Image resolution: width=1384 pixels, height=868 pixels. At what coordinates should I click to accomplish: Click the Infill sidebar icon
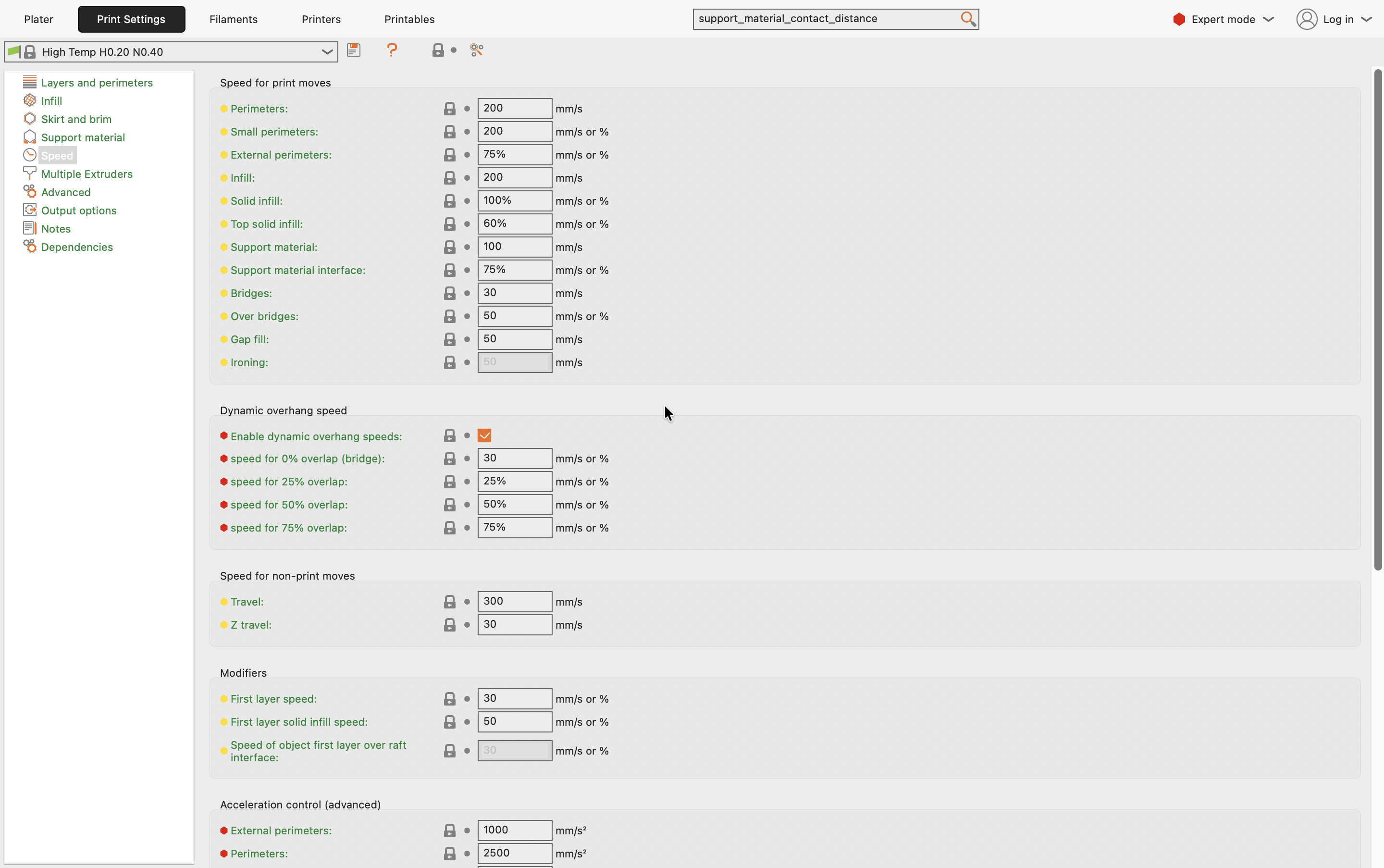coord(30,100)
